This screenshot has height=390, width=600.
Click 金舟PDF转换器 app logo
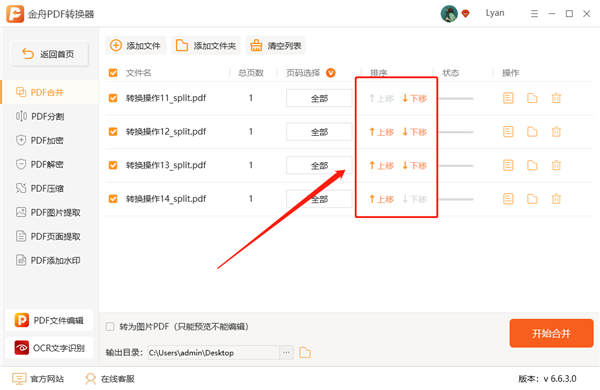[15, 14]
